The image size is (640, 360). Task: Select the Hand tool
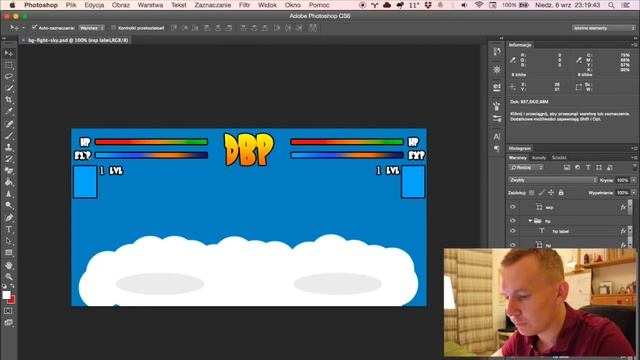9,265
